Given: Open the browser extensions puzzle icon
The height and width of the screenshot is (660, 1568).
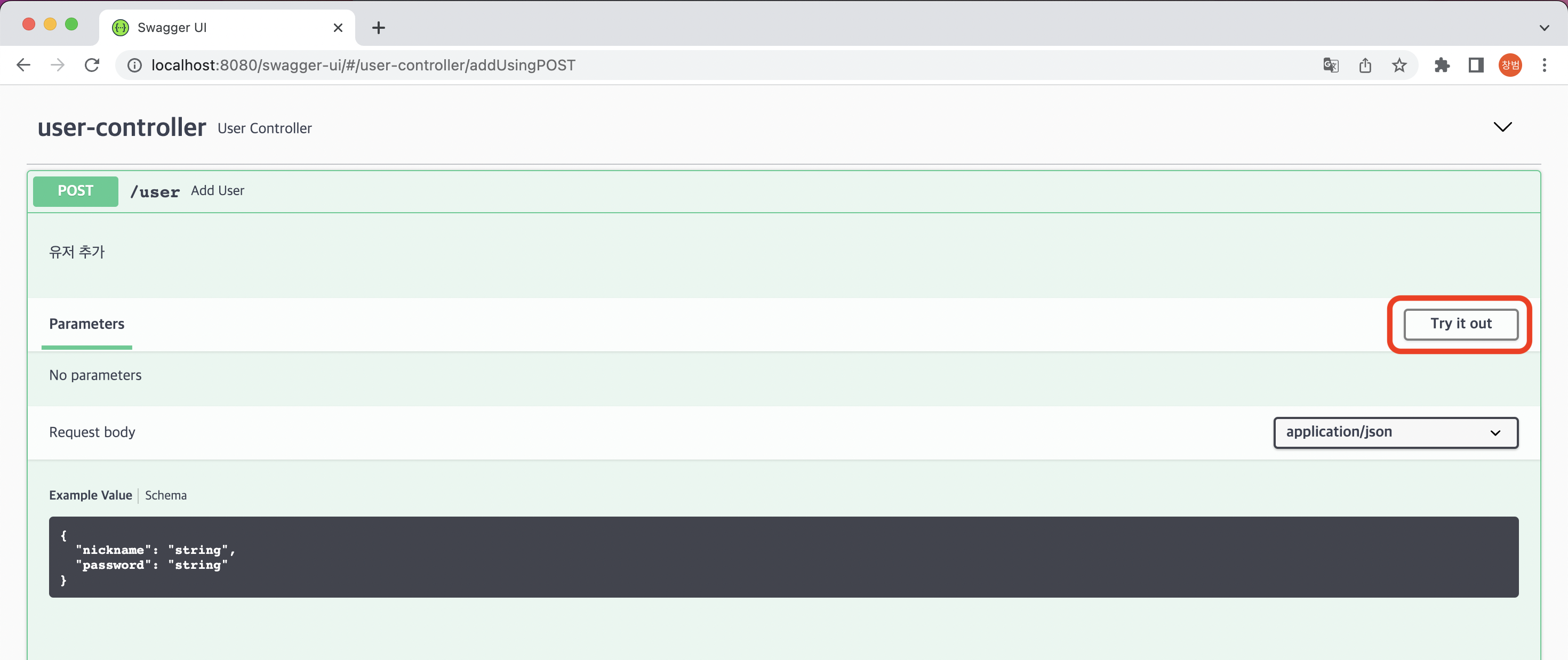Looking at the screenshot, I should coord(1442,65).
